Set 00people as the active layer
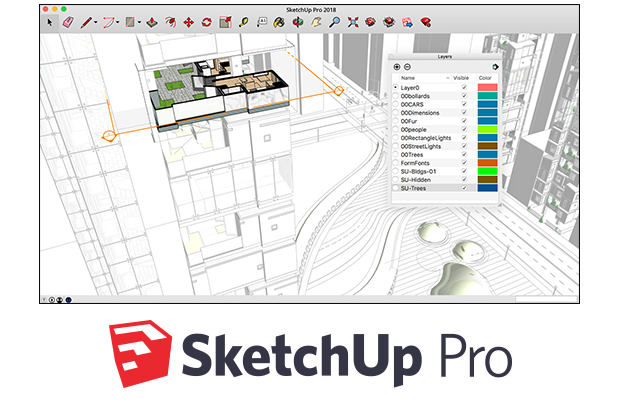 pyautogui.click(x=396, y=132)
